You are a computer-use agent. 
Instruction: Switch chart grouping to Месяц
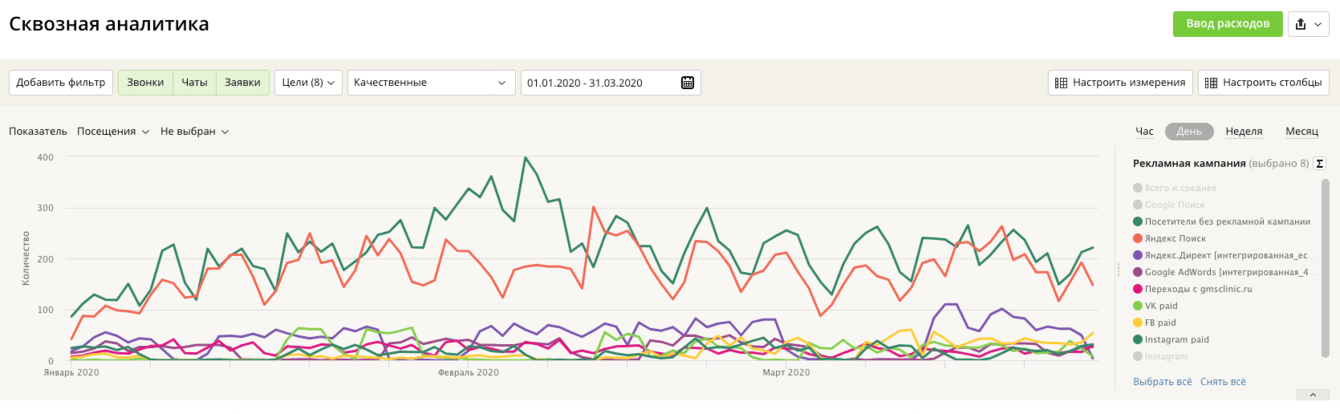[1301, 132]
